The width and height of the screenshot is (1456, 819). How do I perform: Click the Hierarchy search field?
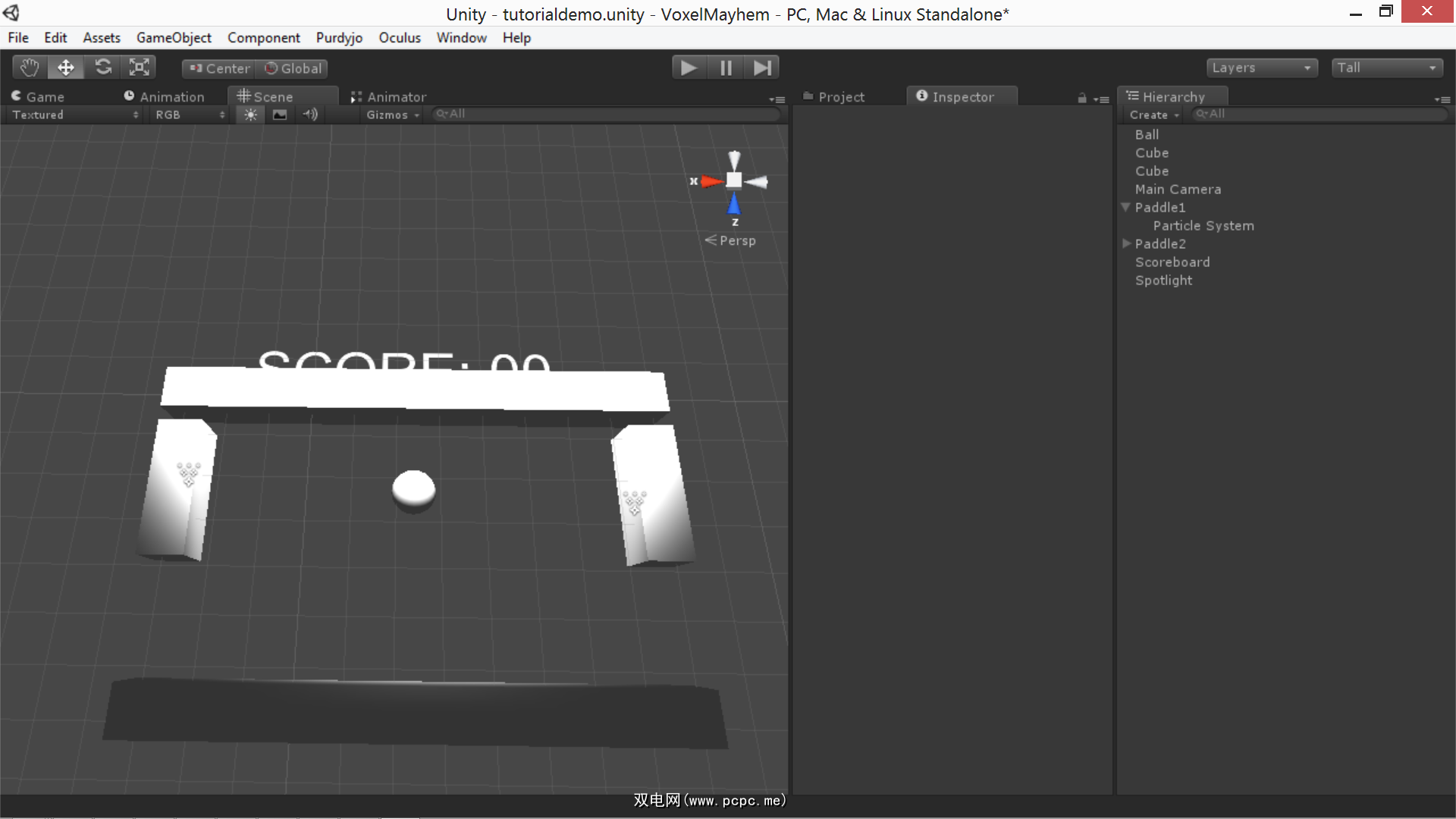(1319, 114)
